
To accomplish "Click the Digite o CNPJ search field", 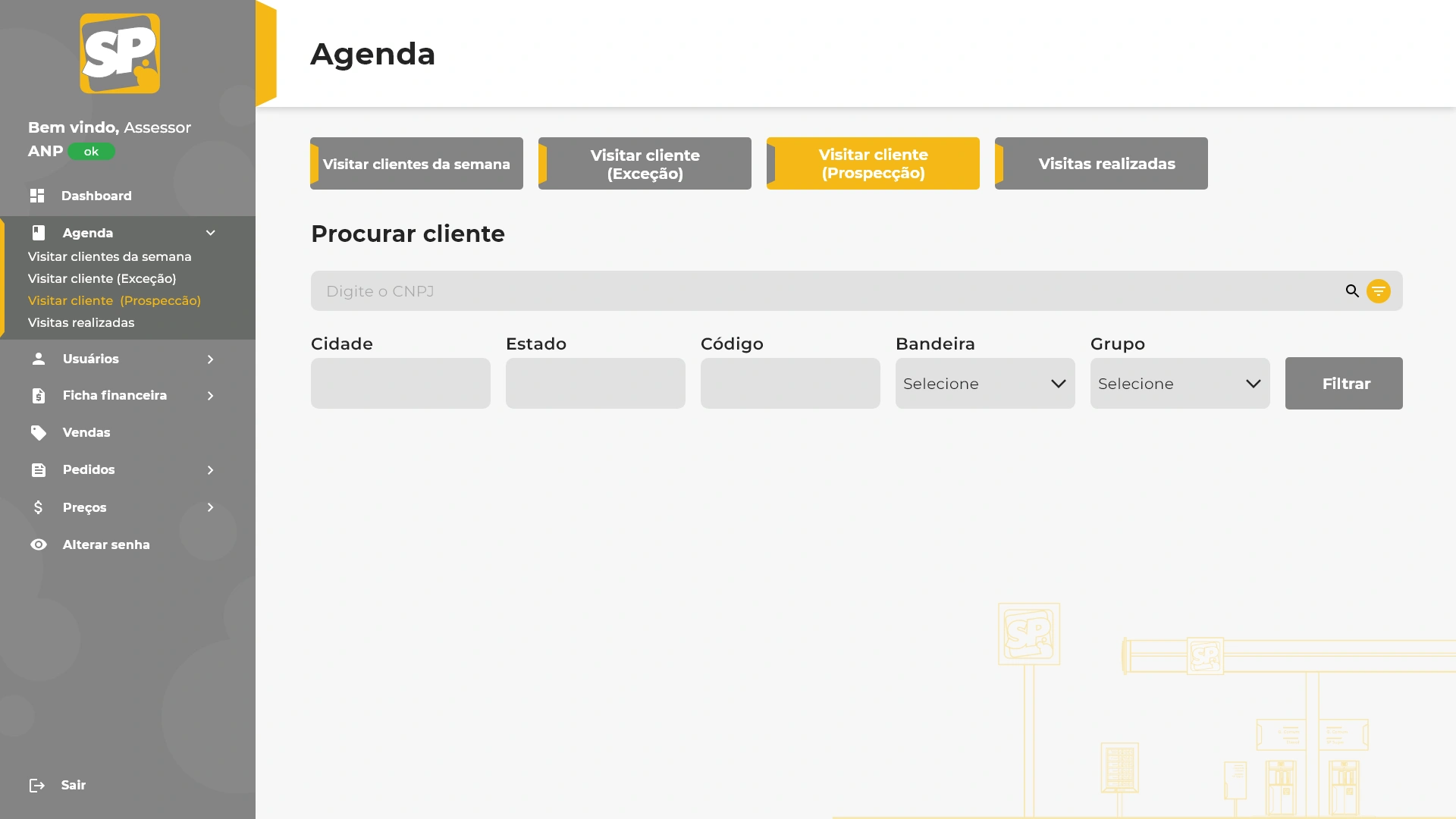I will coord(827,291).
